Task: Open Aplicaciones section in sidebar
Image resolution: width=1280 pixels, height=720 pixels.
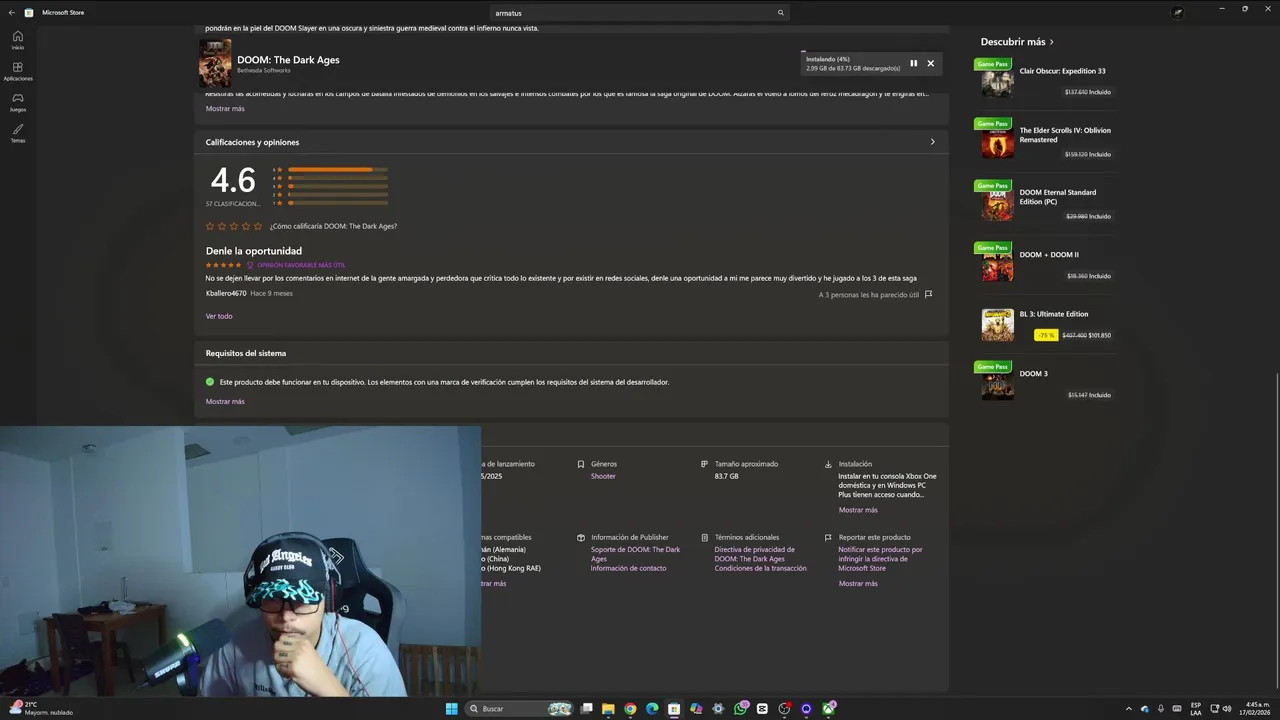Action: [18, 71]
